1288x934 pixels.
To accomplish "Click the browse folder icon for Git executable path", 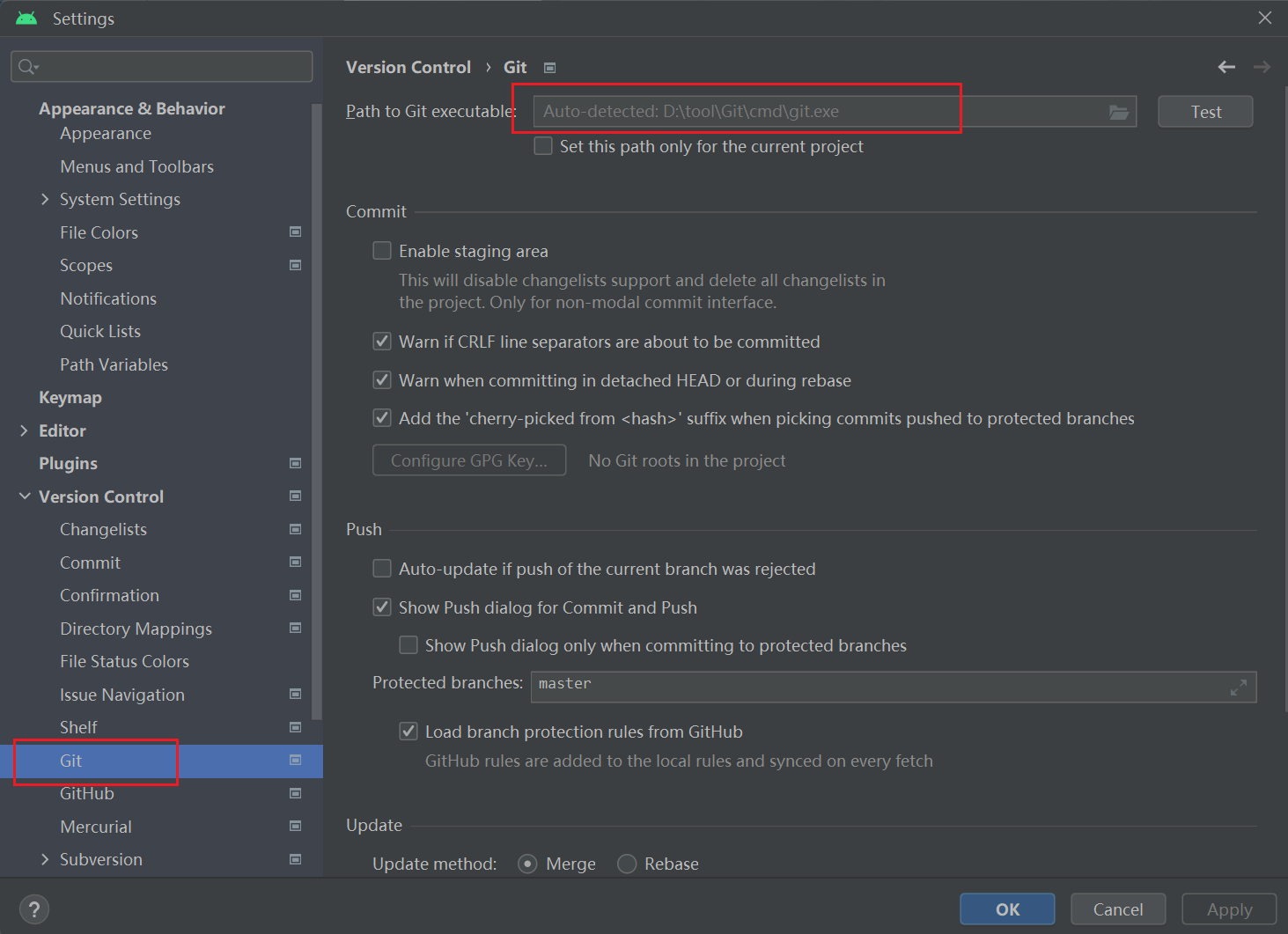I will point(1119,112).
